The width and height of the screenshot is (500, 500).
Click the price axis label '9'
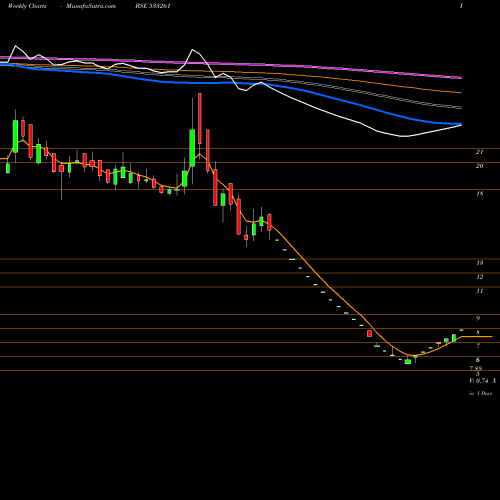tap(478, 319)
